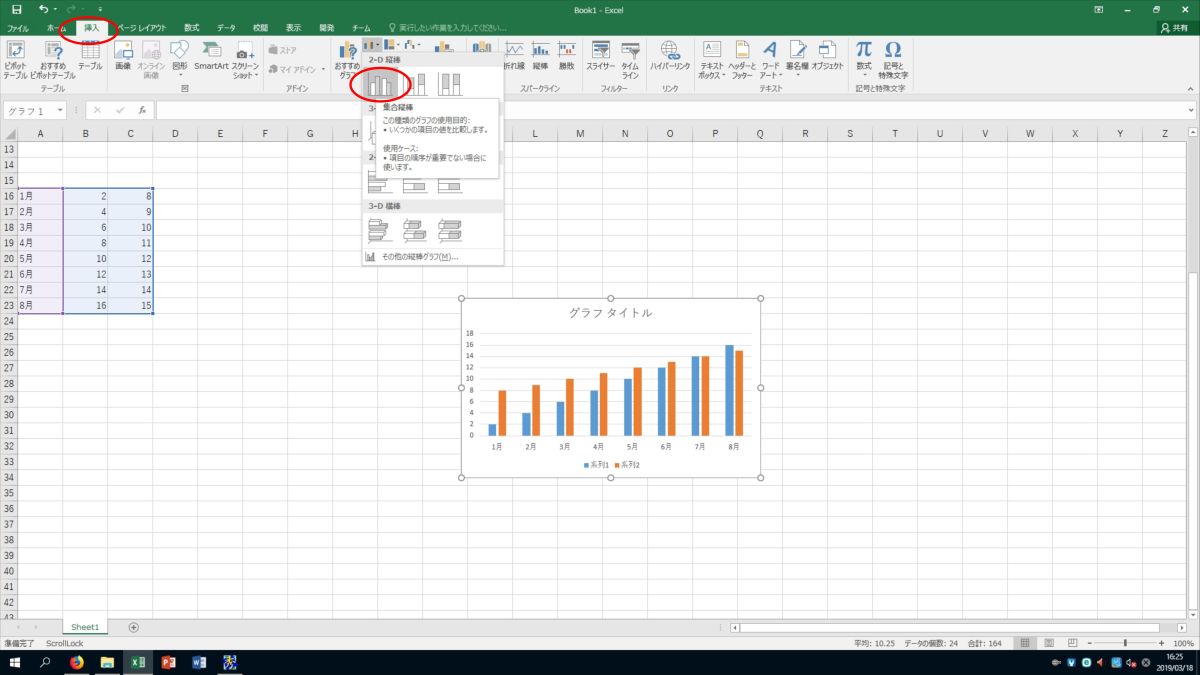The image size is (1200, 675).
Task: Switch to the ファイル tab
Action: pyautogui.click(x=18, y=29)
